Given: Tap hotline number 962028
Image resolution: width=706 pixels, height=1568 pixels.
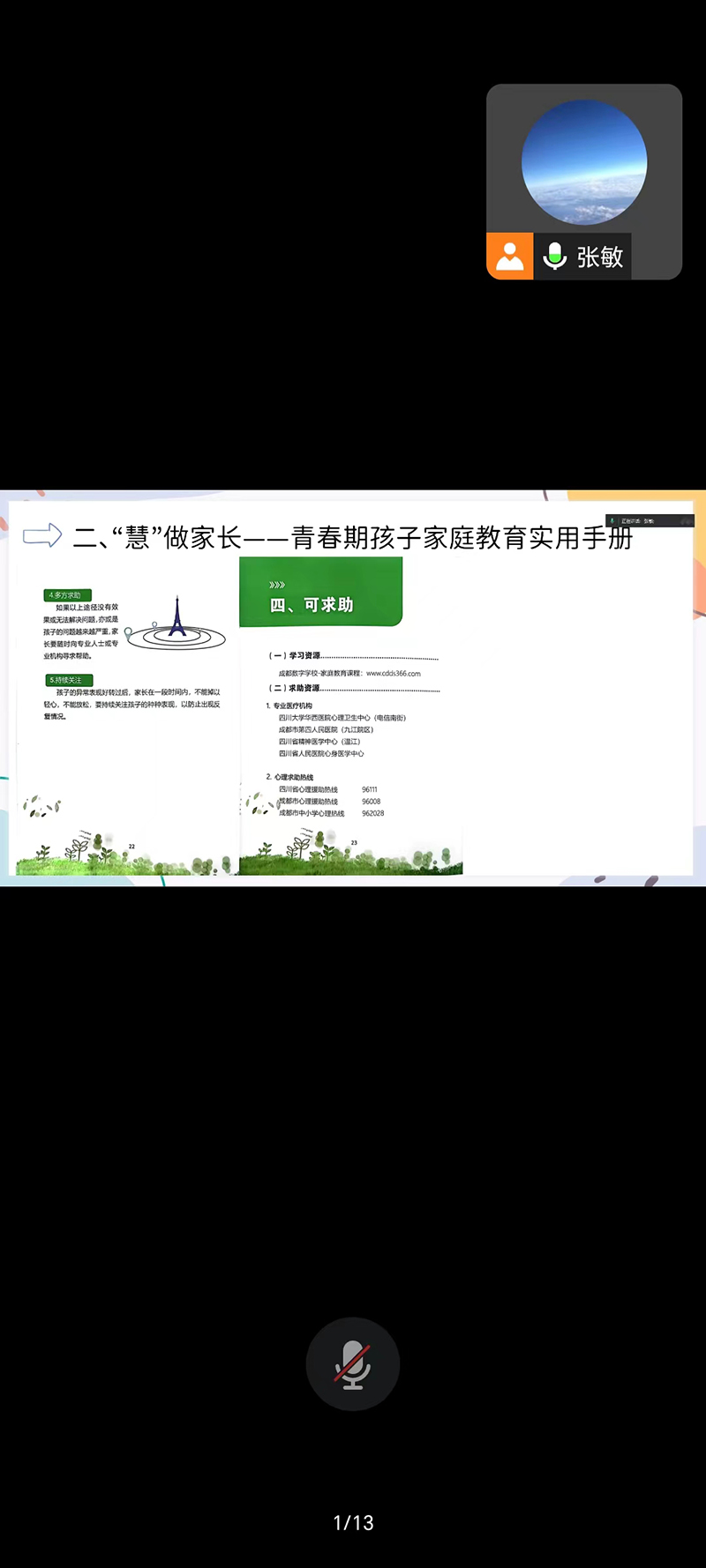Looking at the screenshot, I should click(372, 813).
